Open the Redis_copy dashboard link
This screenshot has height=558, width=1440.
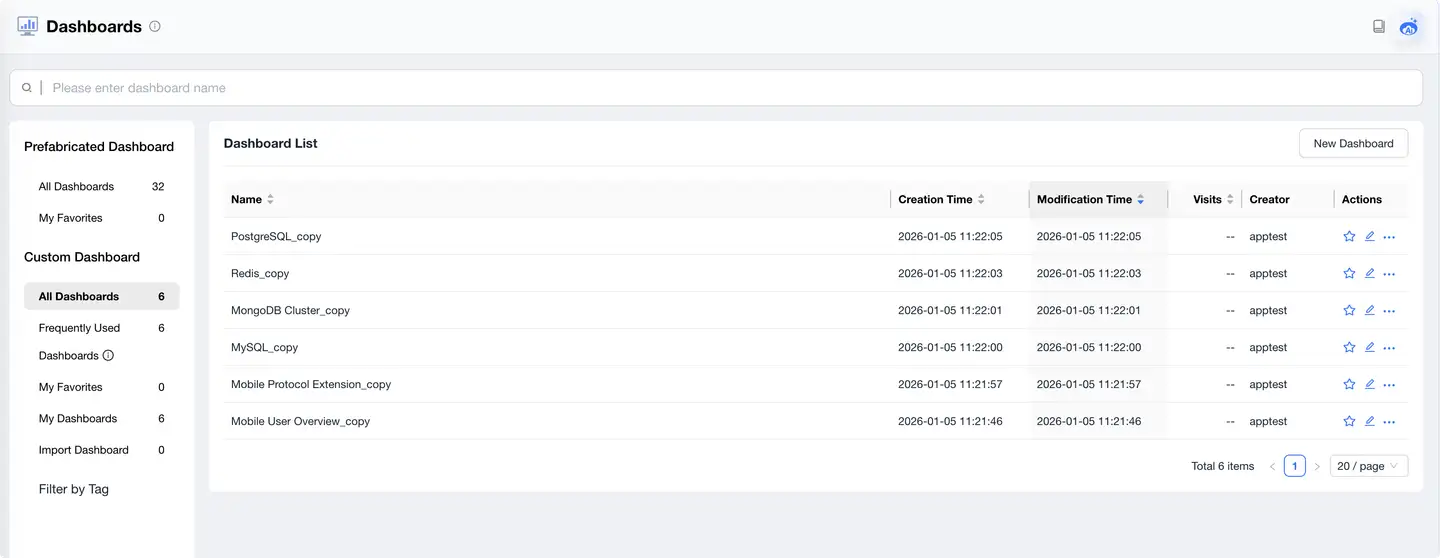[x=260, y=274]
